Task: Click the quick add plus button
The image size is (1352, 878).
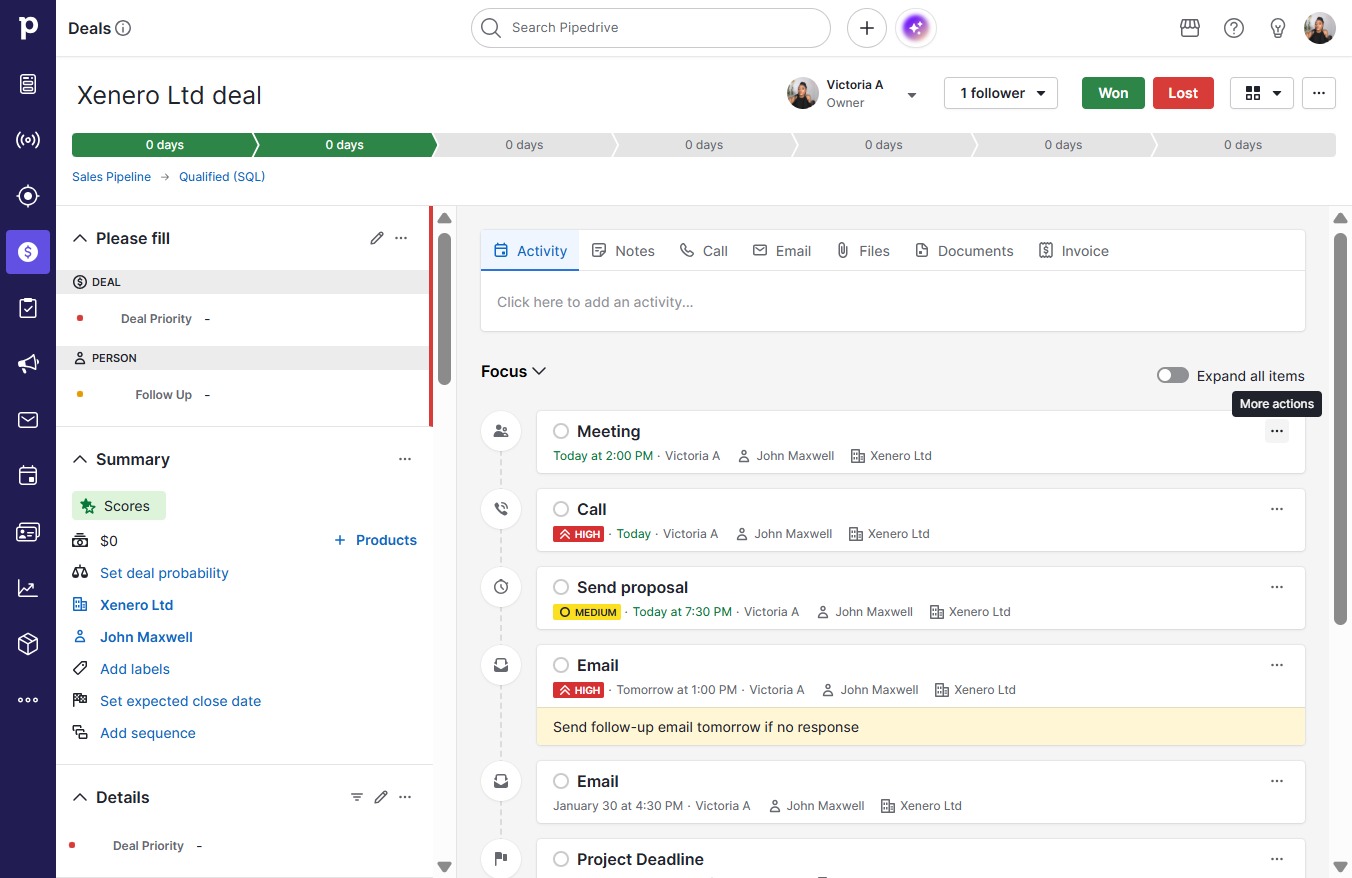Action: (x=867, y=28)
